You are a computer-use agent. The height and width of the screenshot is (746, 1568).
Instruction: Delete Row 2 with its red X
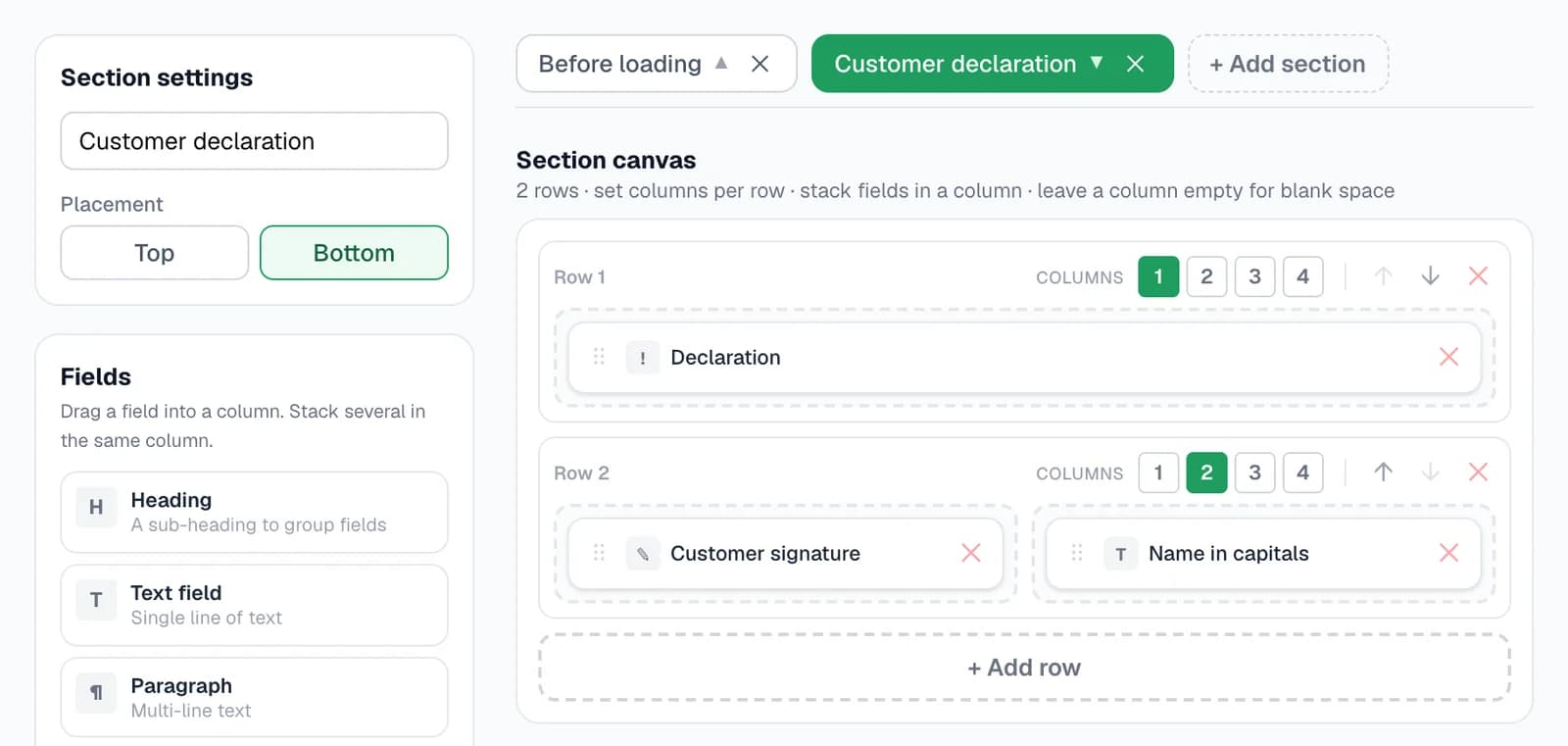tap(1478, 472)
